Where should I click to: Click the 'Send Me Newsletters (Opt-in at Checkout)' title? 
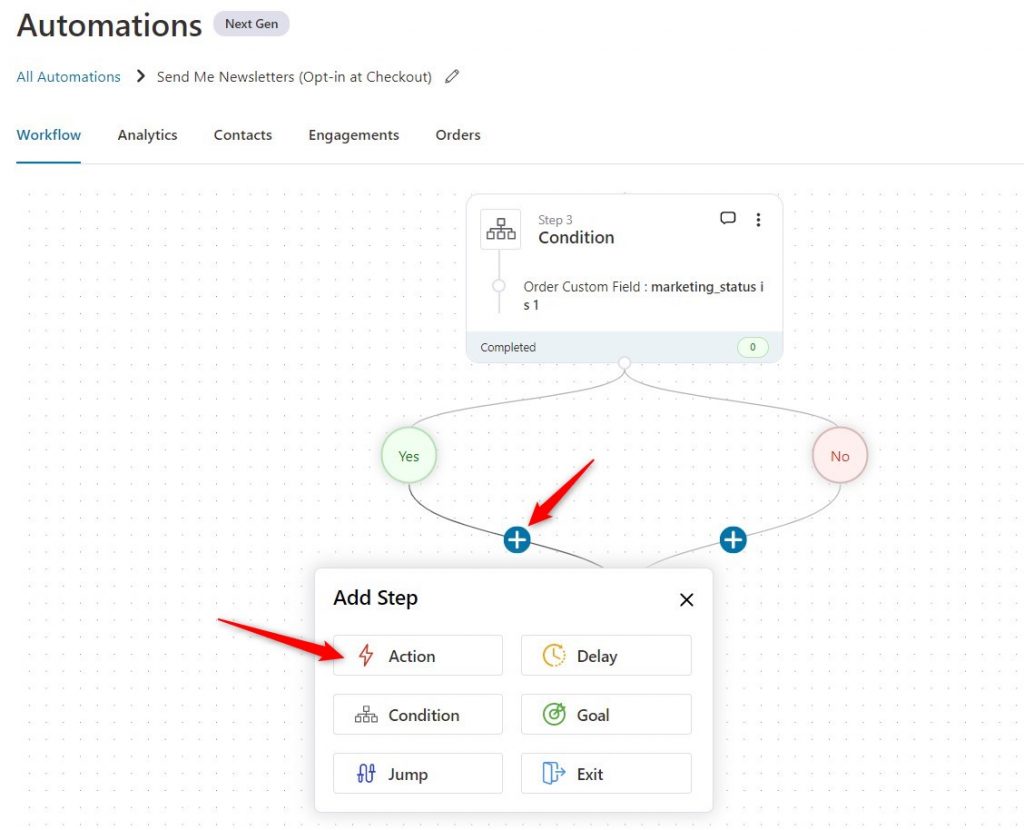coord(294,77)
